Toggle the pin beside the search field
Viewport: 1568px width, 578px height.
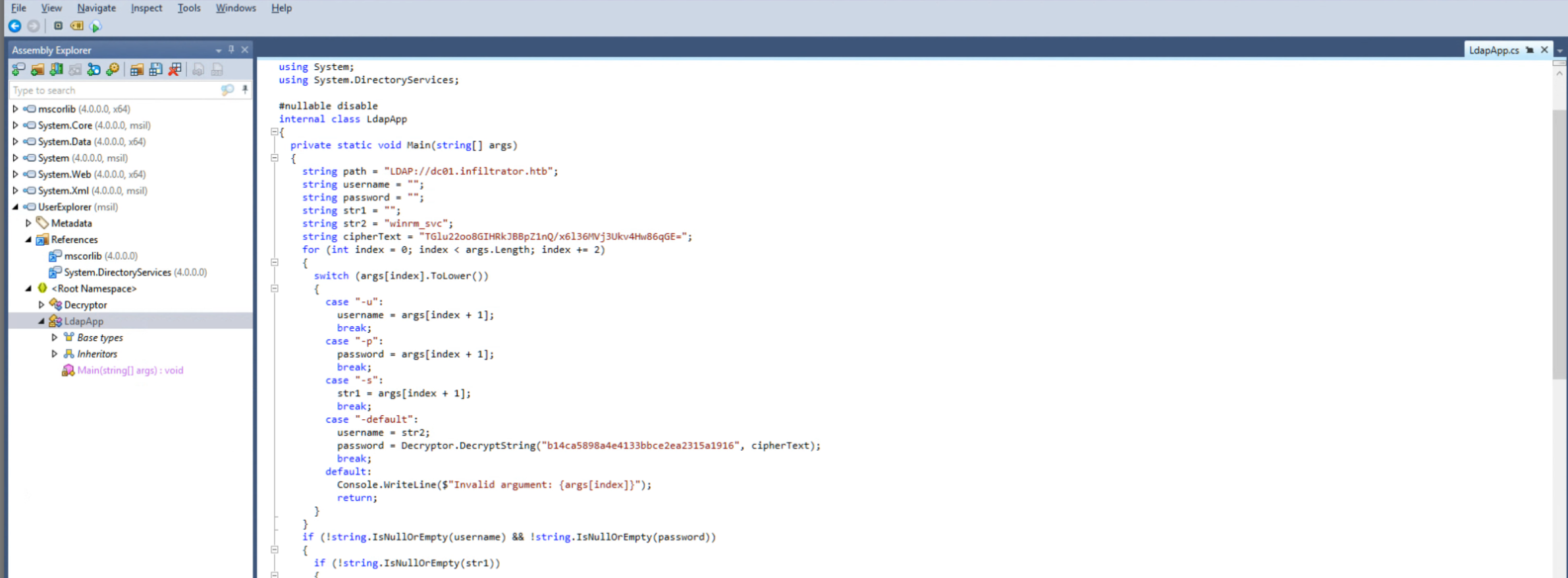(x=245, y=90)
